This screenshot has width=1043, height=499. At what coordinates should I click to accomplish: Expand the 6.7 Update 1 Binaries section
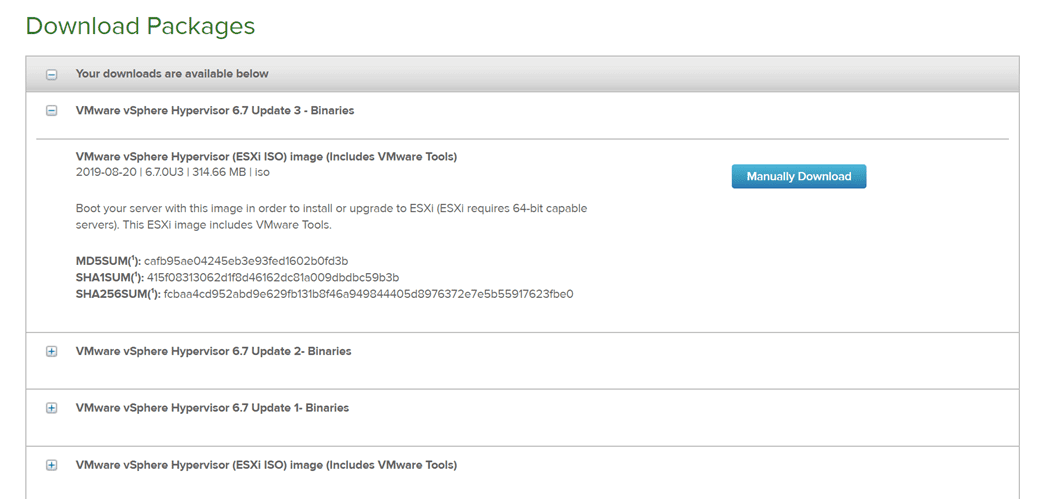[51, 408]
